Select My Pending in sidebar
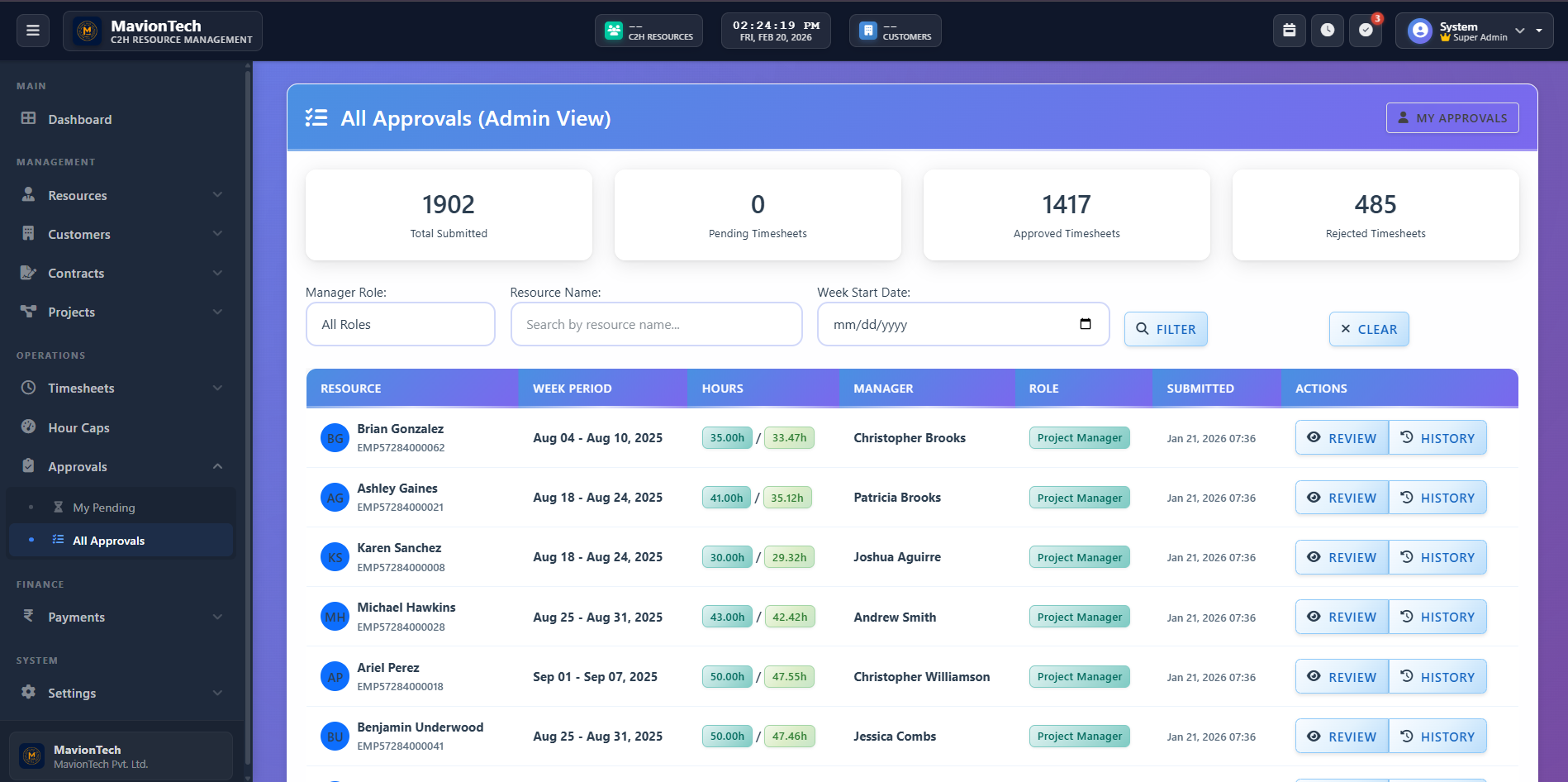Viewport: 1568px width, 782px height. point(104,508)
